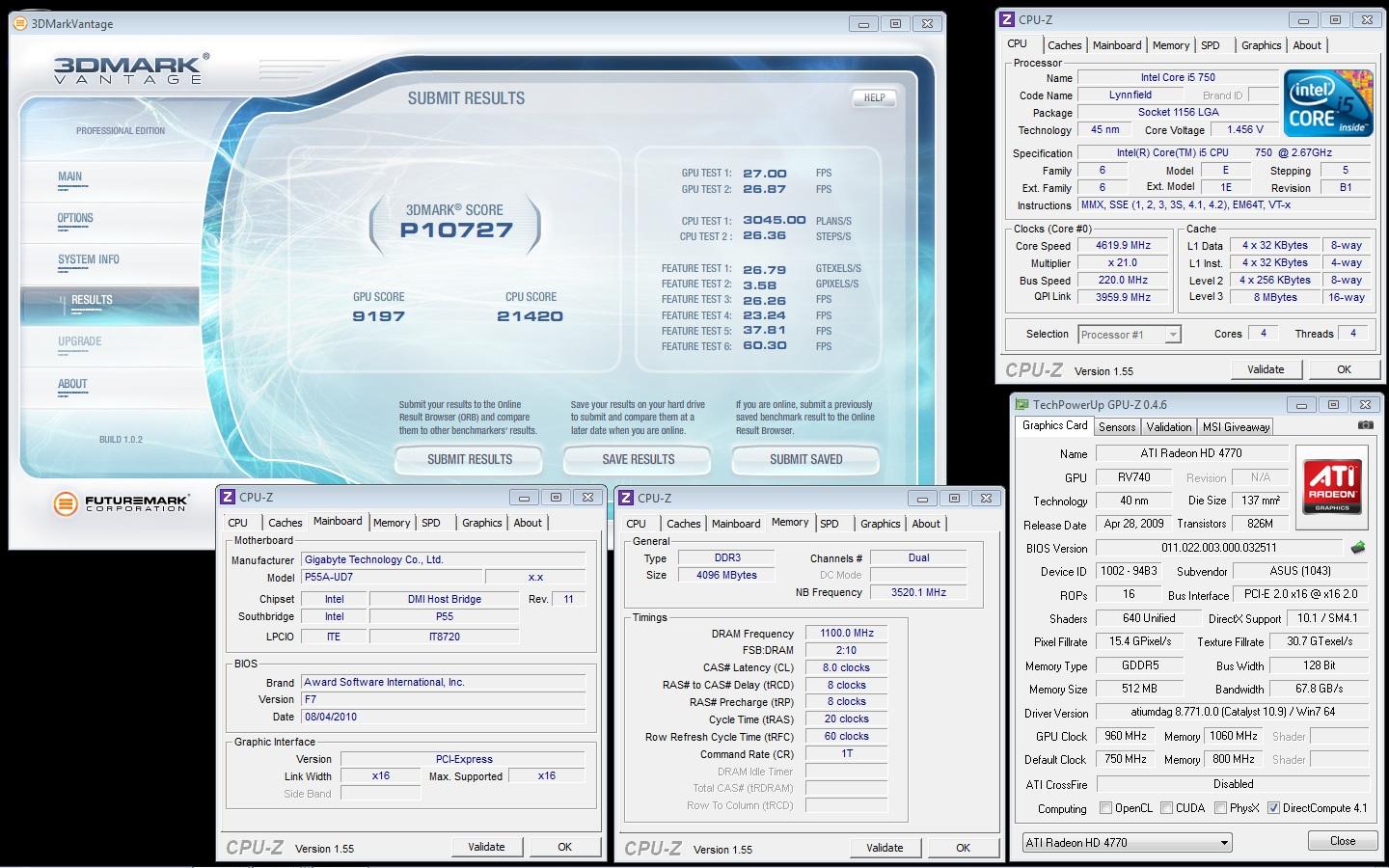Click OK in the CPU-Z Memory window
This screenshot has height=868, width=1389.
click(x=963, y=848)
